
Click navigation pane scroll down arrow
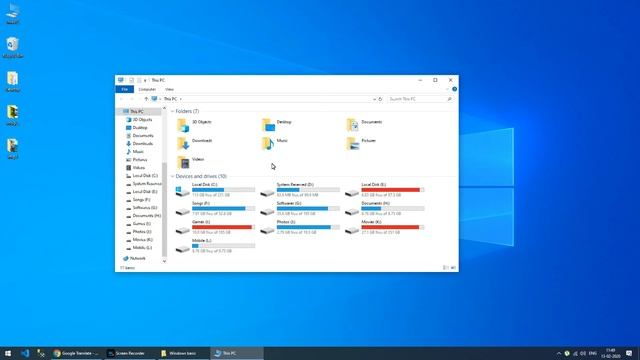click(164, 261)
